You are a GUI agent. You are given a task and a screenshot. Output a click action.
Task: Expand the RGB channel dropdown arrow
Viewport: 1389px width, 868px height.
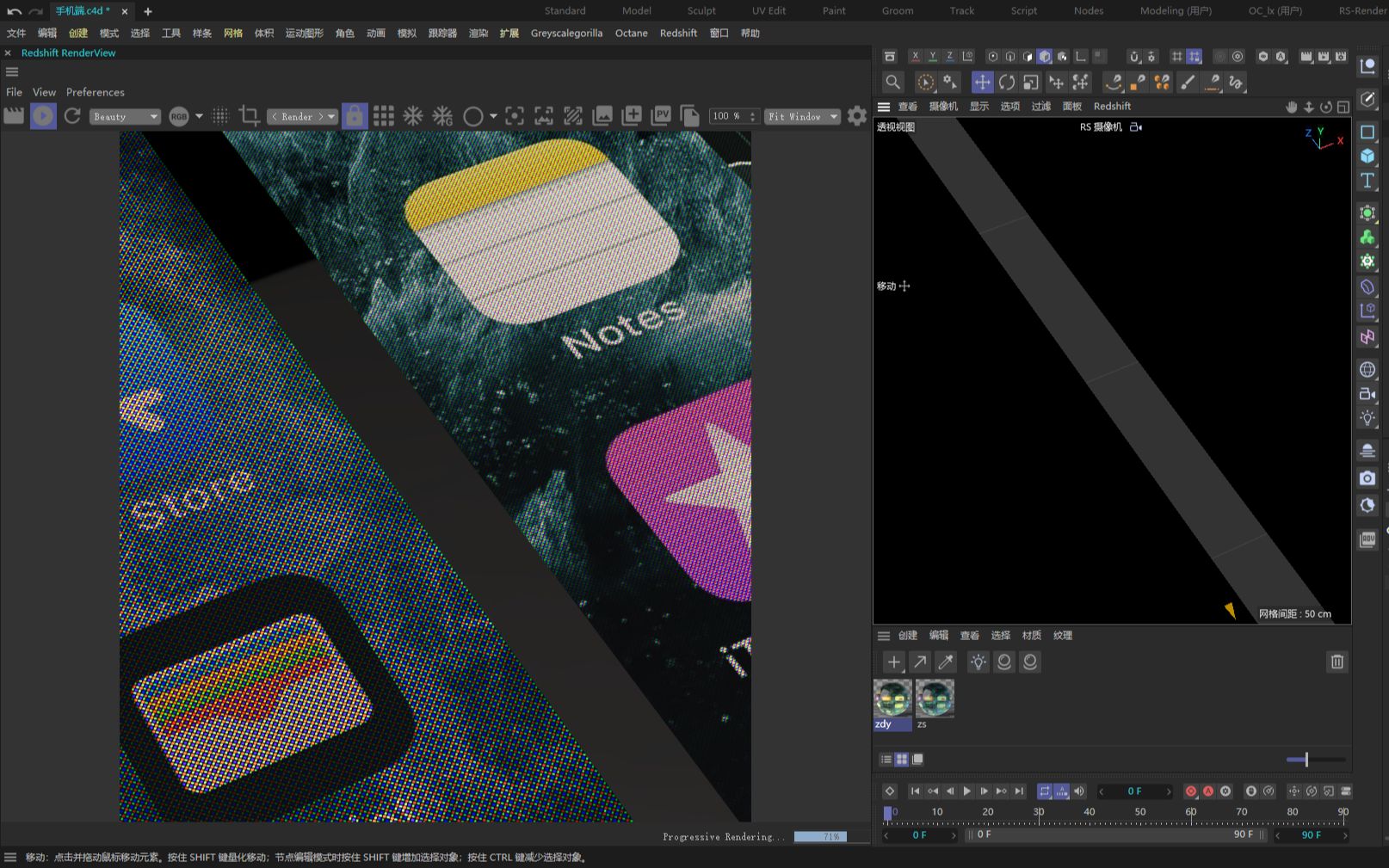click(x=199, y=116)
